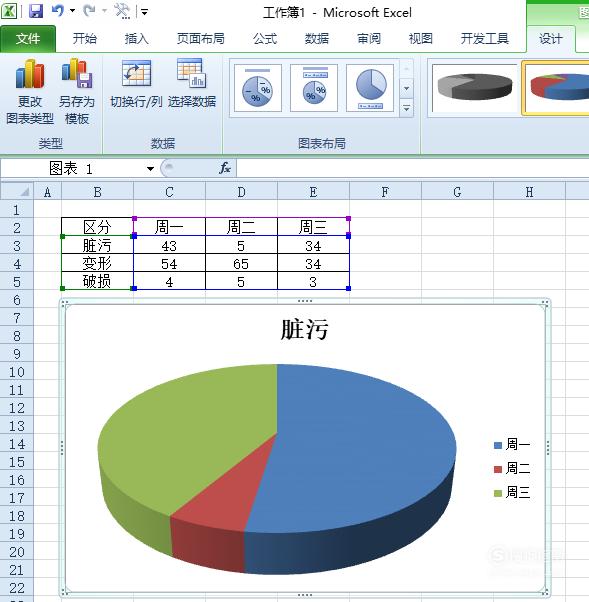Open 选择数据 dialog
Viewport: 589px width, 602px height.
pyautogui.click(x=192, y=84)
